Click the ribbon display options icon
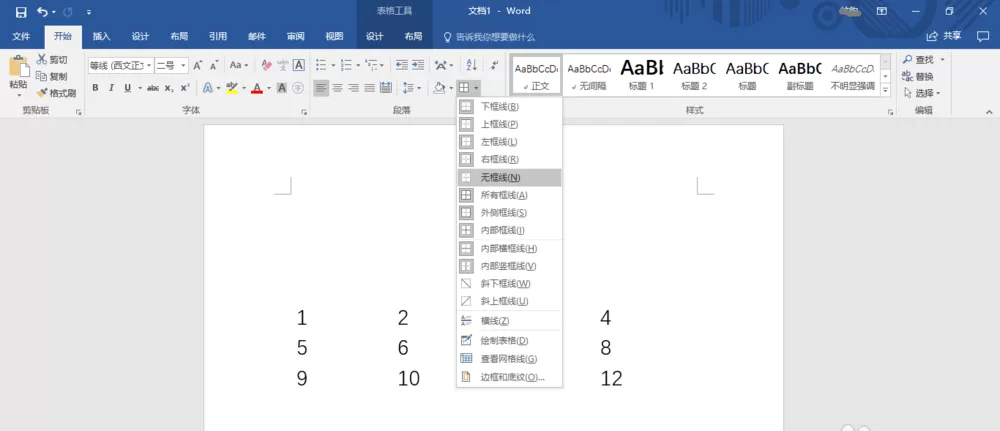The height and width of the screenshot is (431, 1000). tap(881, 11)
